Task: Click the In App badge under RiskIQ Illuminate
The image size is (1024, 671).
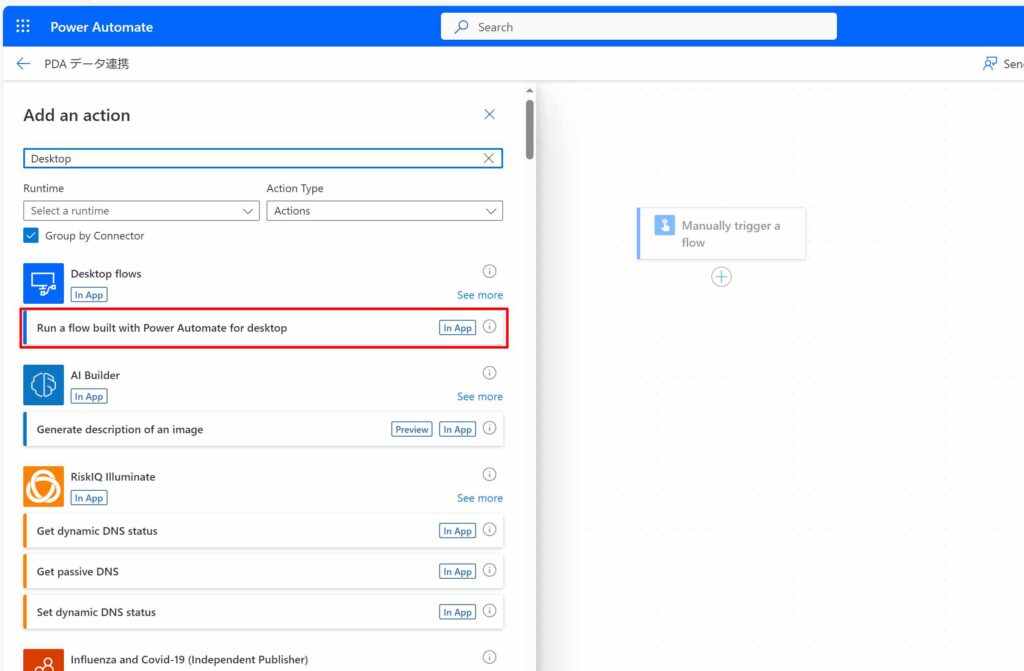Action: coord(89,498)
